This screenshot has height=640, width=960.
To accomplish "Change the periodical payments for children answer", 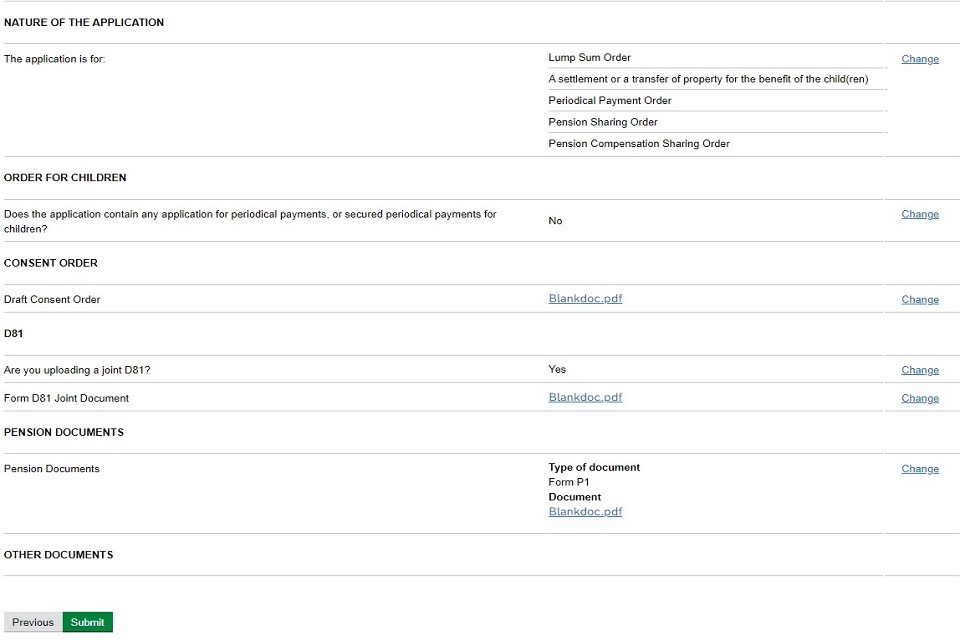I will click(x=919, y=214).
